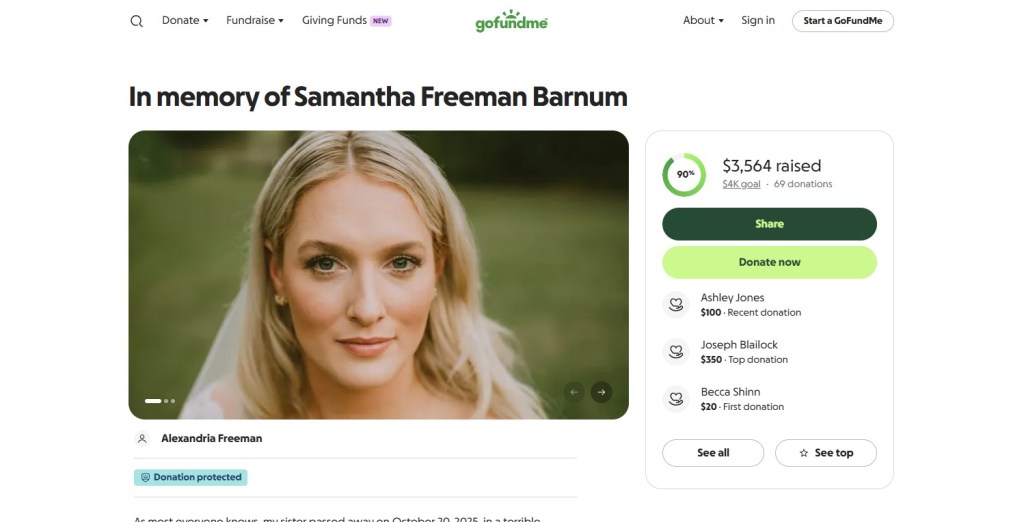Click Start a GoFundMe button

click(842, 21)
